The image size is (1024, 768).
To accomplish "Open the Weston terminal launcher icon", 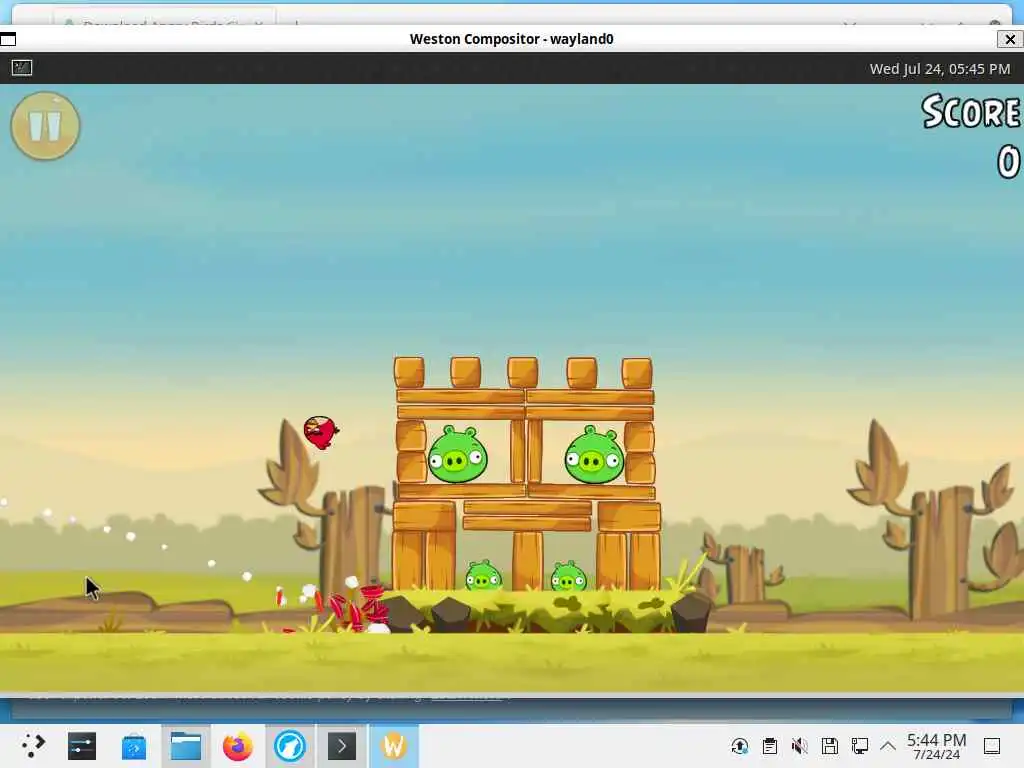I will (22, 67).
